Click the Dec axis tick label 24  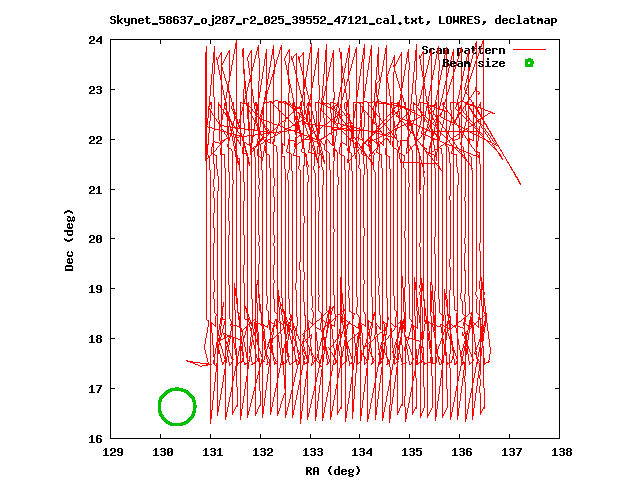pyautogui.click(x=96, y=40)
